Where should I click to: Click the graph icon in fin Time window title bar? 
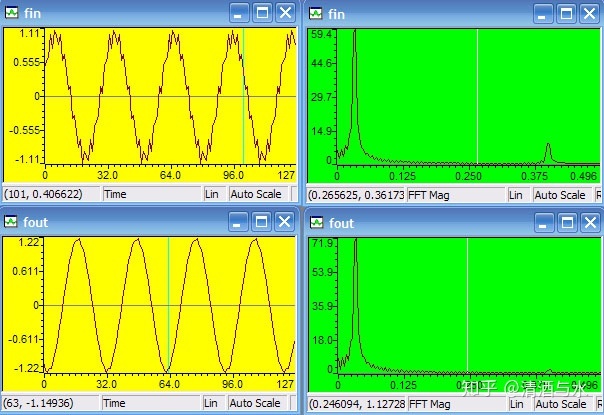point(12,13)
